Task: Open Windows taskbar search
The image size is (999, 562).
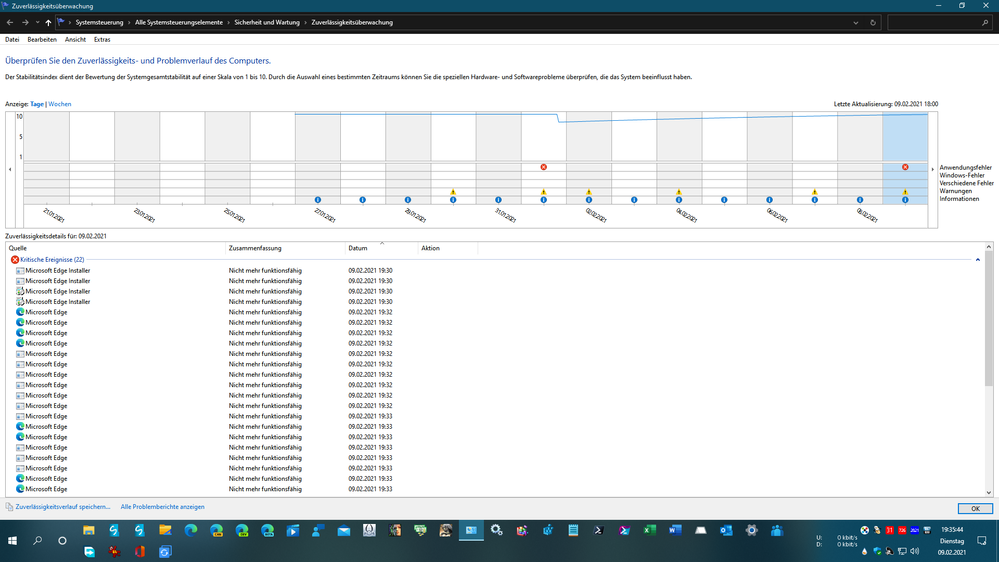Action: (38, 540)
